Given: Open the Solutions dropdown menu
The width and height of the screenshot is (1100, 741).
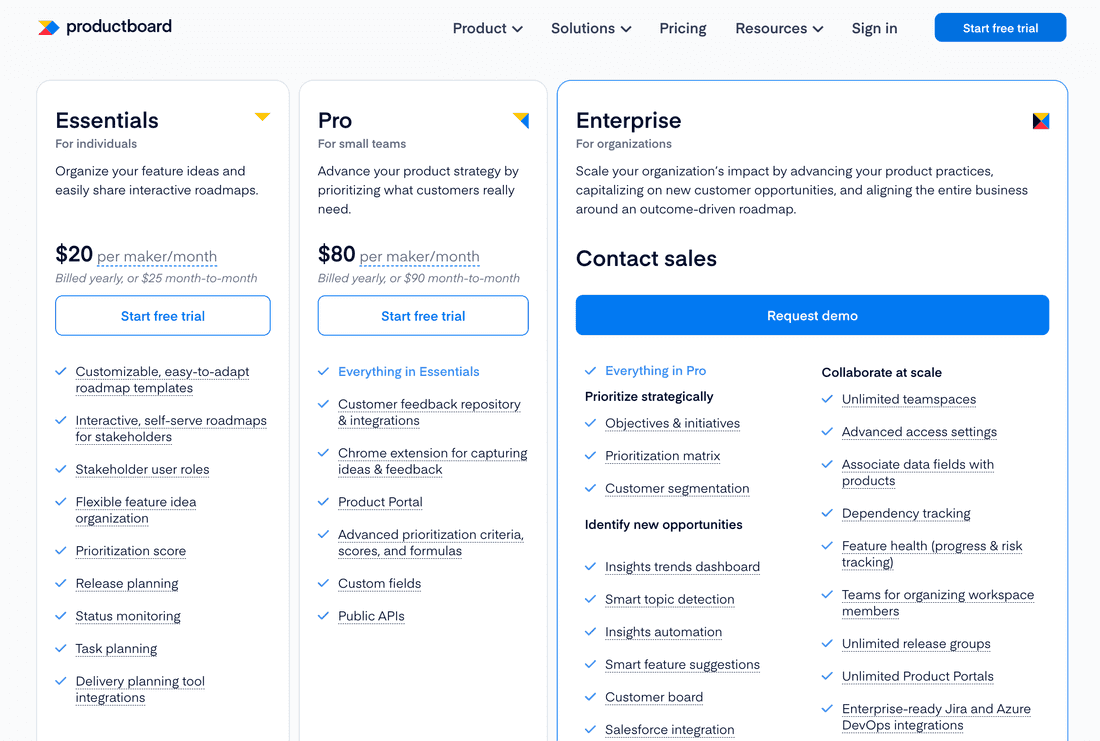Looking at the screenshot, I should (590, 28).
